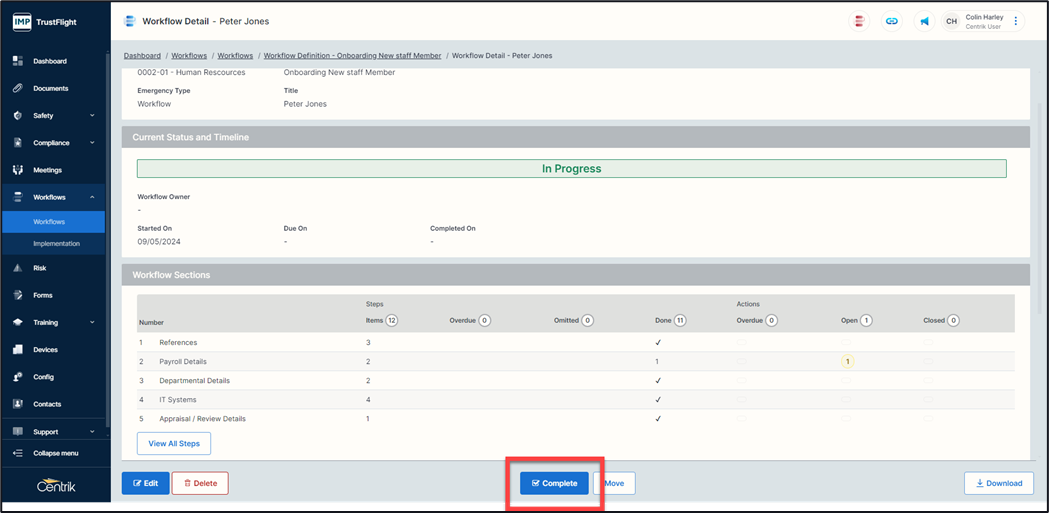Select Implementation submenu item
The height and width of the screenshot is (513, 1049).
tap(56, 243)
